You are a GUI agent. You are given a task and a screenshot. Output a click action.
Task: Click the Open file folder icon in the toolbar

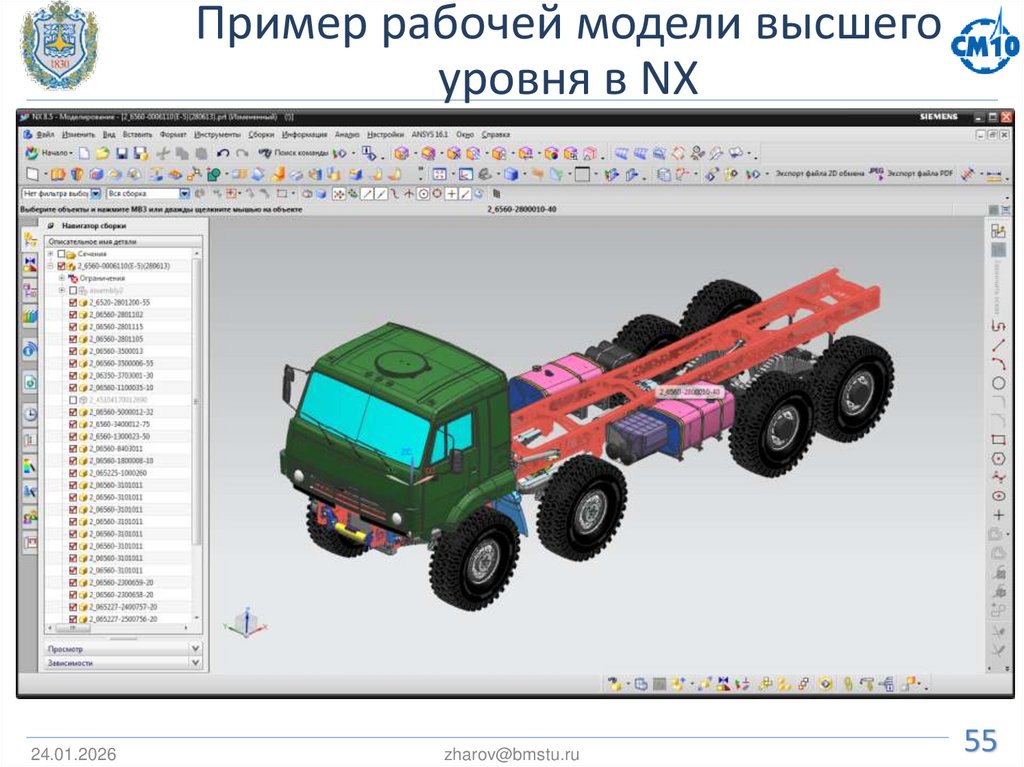(x=101, y=152)
